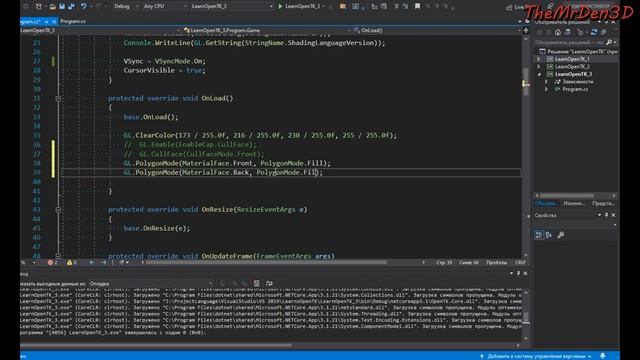Click the Solution Explorer search magnifier icon
The height and width of the screenshot is (360, 640).
[x=609, y=42]
